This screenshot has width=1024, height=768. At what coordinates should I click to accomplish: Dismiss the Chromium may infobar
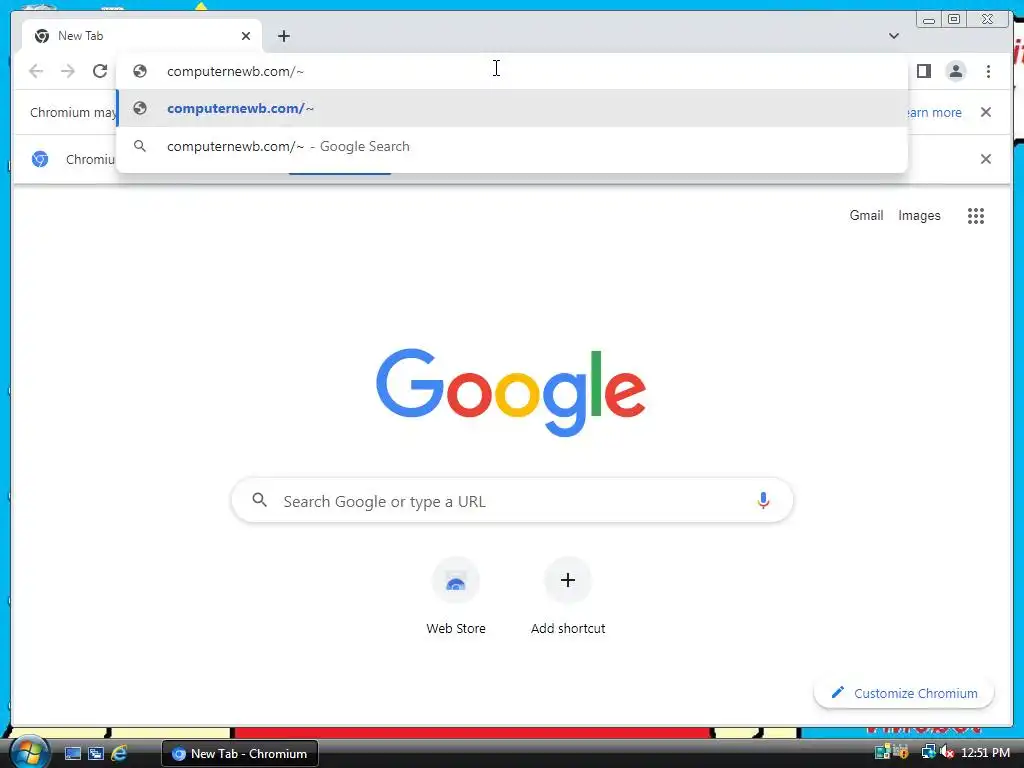pyautogui.click(x=986, y=112)
